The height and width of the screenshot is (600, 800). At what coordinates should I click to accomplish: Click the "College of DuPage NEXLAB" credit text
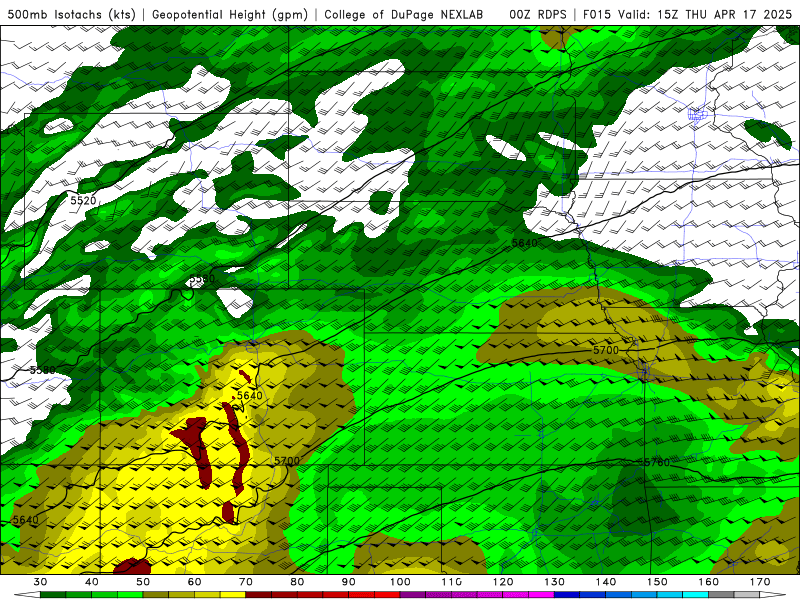pyautogui.click(x=404, y=15)
